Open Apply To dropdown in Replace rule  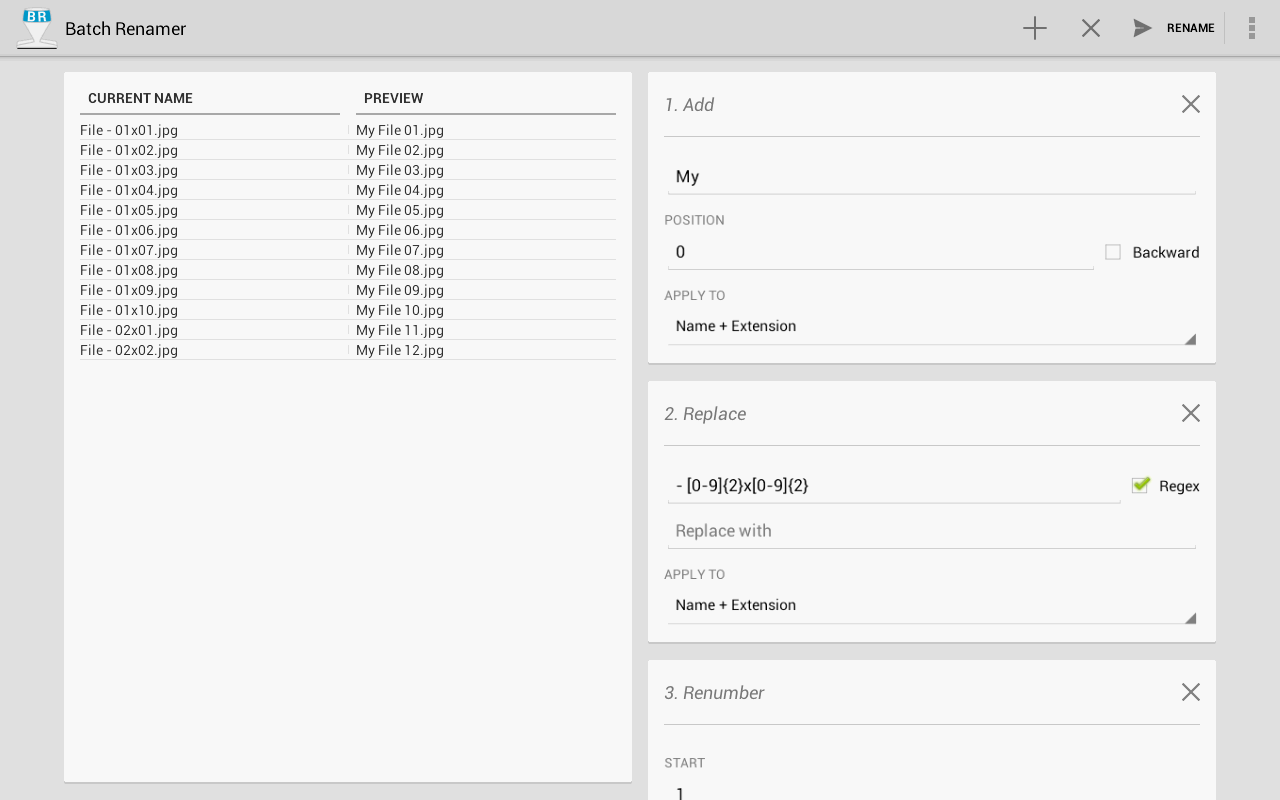point(932,606)
